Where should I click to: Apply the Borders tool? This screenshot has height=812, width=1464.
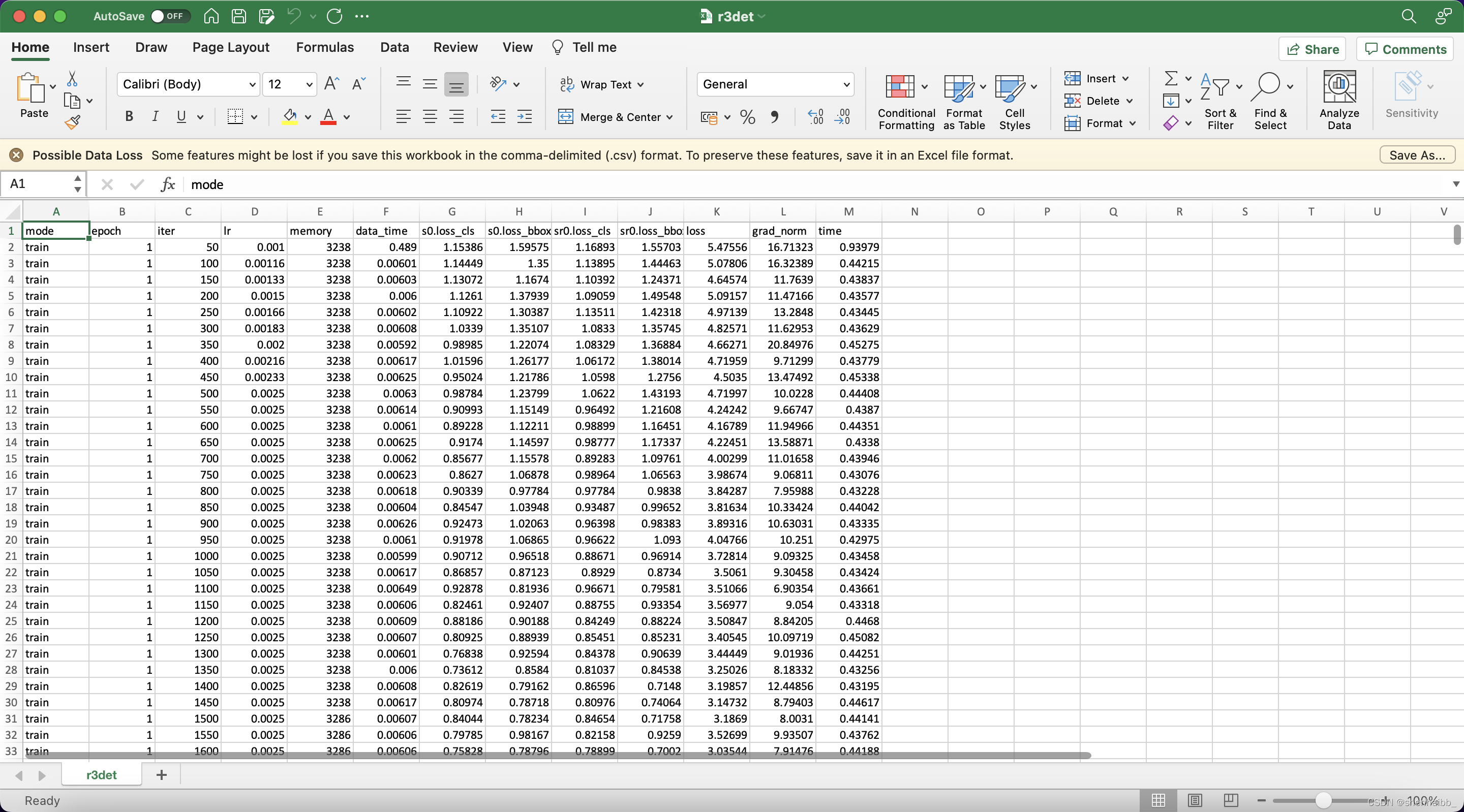pos(235,117)
